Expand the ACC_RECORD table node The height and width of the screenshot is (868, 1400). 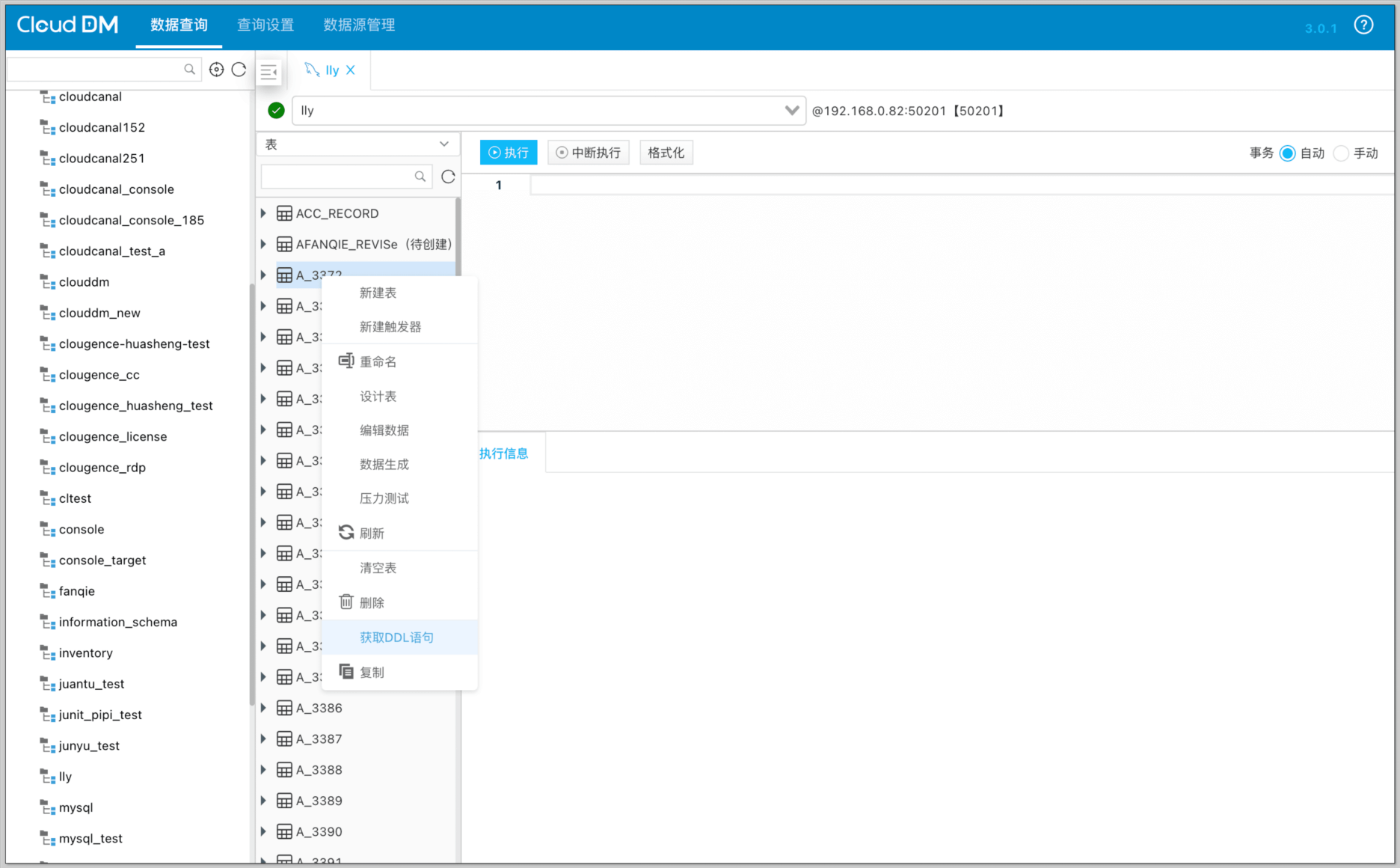pos(263,213)
